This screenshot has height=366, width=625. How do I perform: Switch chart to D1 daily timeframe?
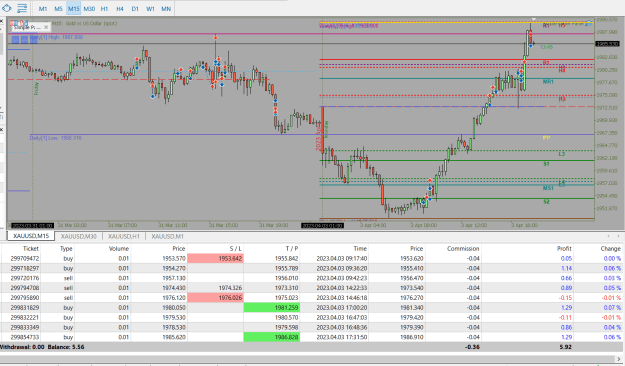tap(135, 8)
